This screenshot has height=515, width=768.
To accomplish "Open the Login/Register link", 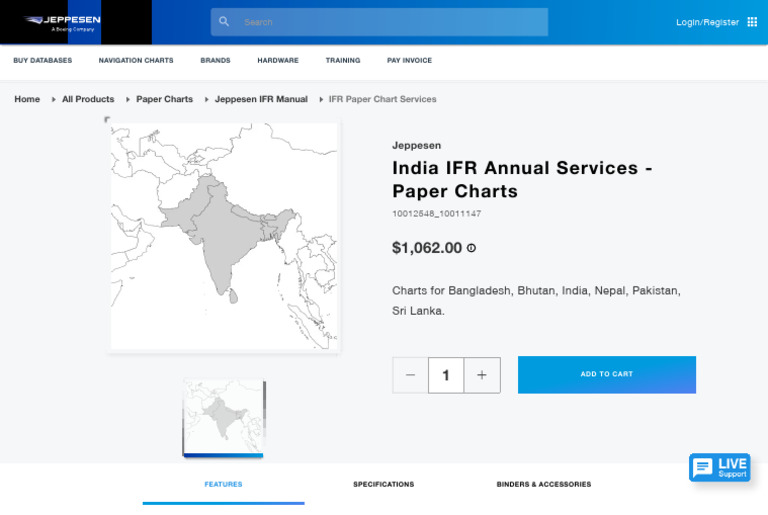I will [707, 22].
